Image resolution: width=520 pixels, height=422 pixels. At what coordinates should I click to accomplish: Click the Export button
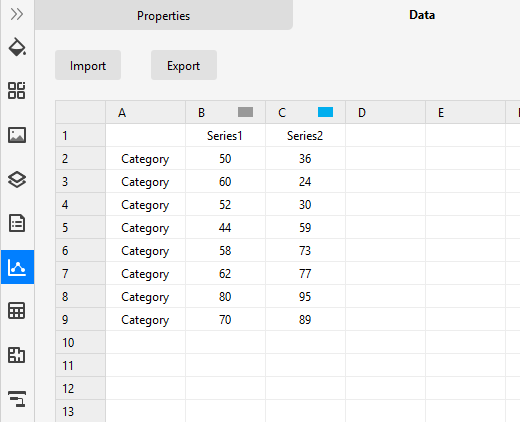coord(184,65)
